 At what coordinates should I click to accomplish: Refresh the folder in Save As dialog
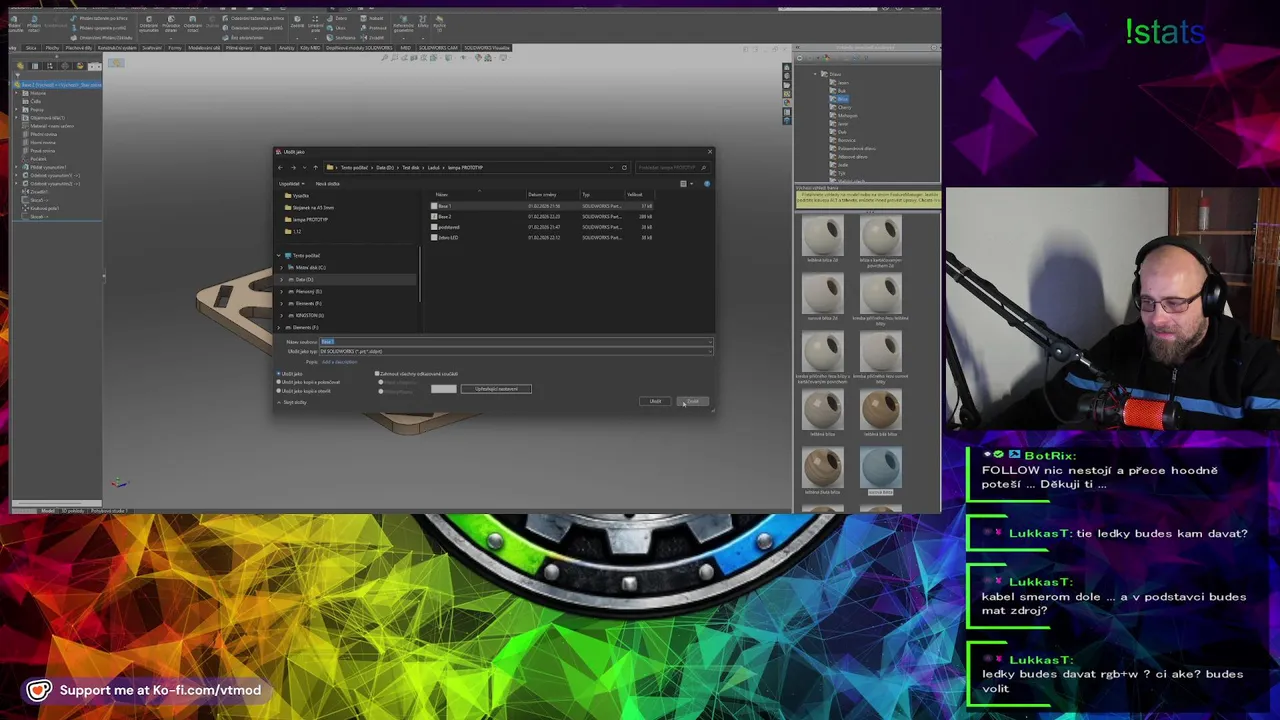click(x=624, y=167)
